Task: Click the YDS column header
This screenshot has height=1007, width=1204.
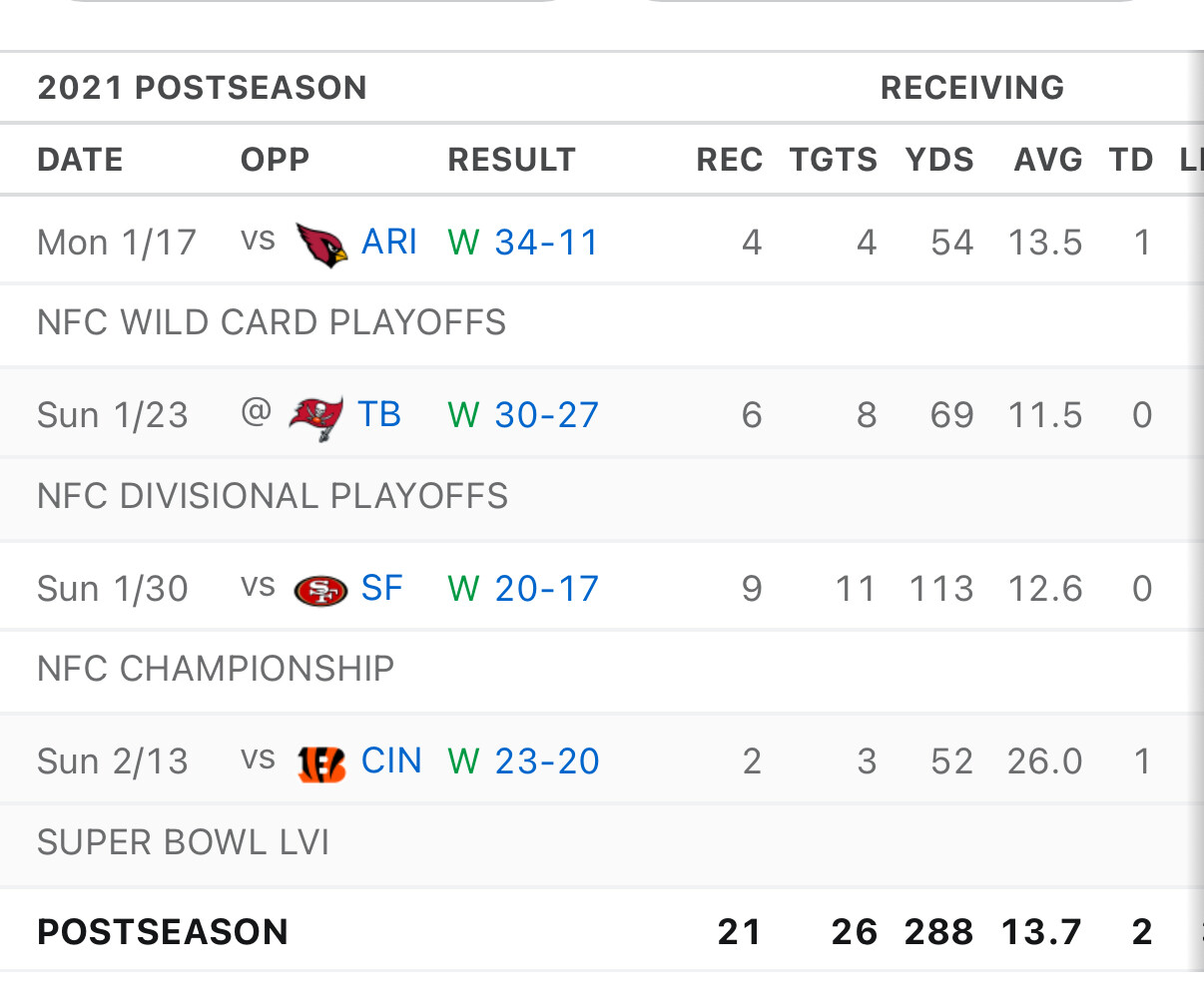Action: [939, 160]
